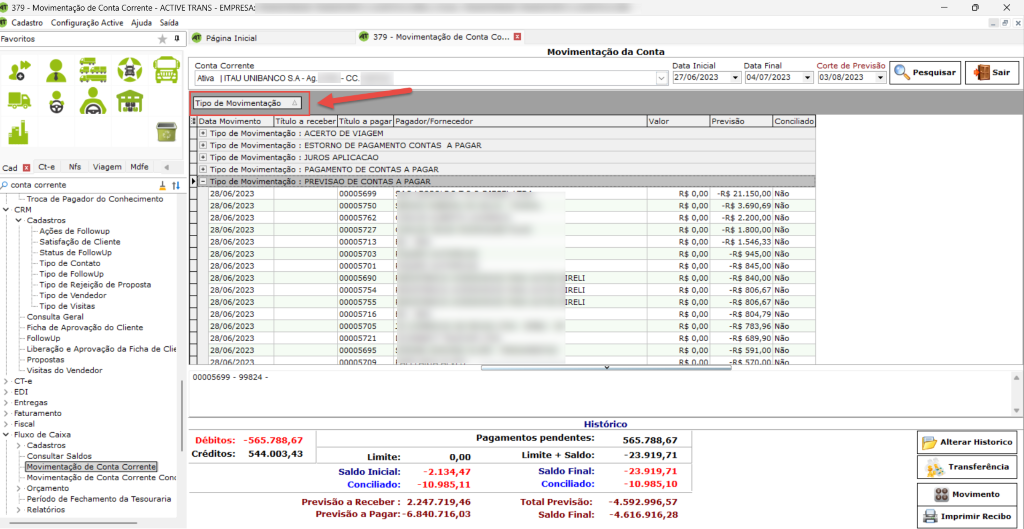The width and height of the screenshot is (1024, 529).
Task: Open the truck-in-star favorite icon
Action: [129, 69]
